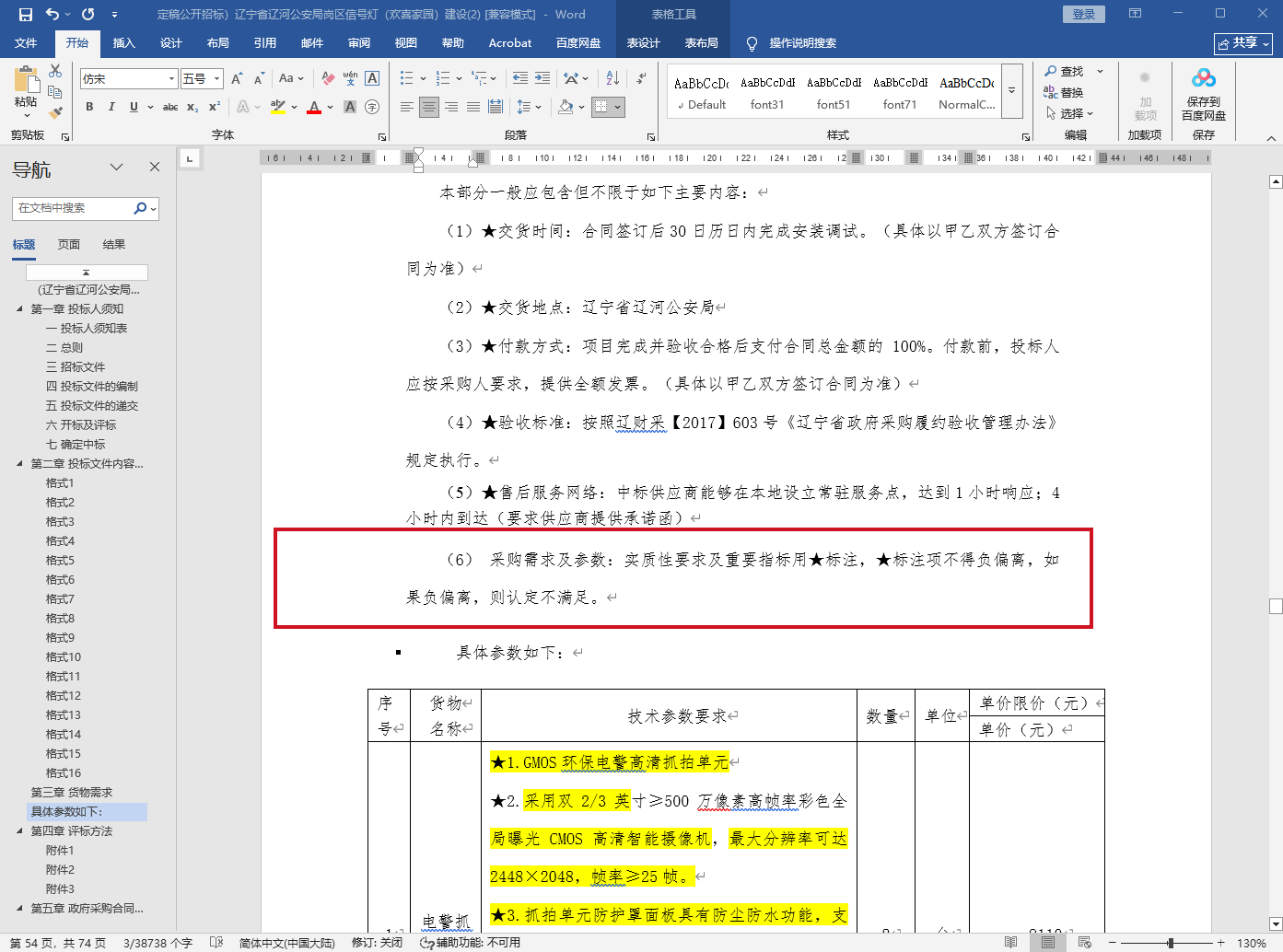Click the yellow text highlight color button
Image resolution: width=1283 pixels, height=952 pixels.
(x=277, y=107)
